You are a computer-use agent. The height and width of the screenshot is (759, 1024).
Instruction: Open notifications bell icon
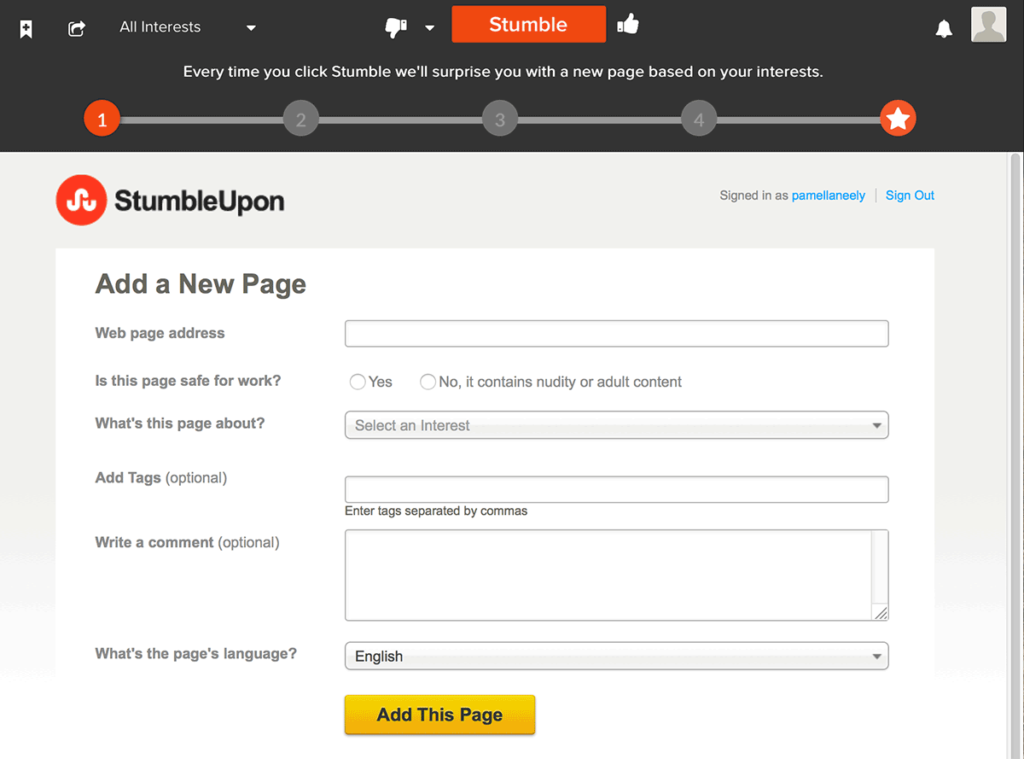click(x=944, y=29)
